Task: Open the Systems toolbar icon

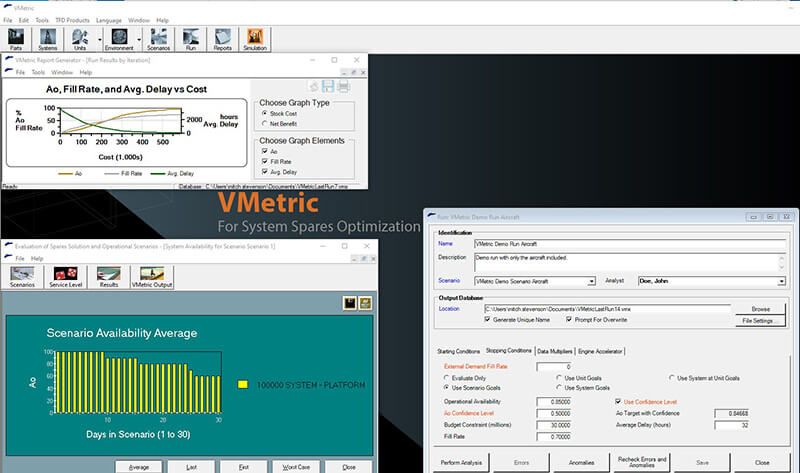Action: pos(47,39)
